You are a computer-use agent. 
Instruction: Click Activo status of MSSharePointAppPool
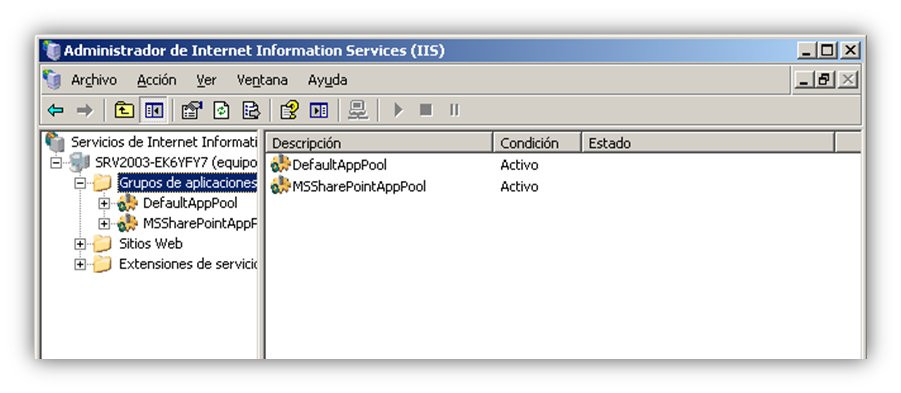519,187
